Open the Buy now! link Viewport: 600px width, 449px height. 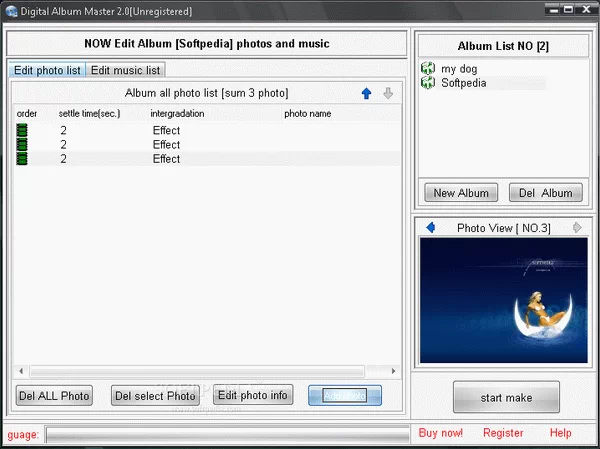tap(440, 433)
